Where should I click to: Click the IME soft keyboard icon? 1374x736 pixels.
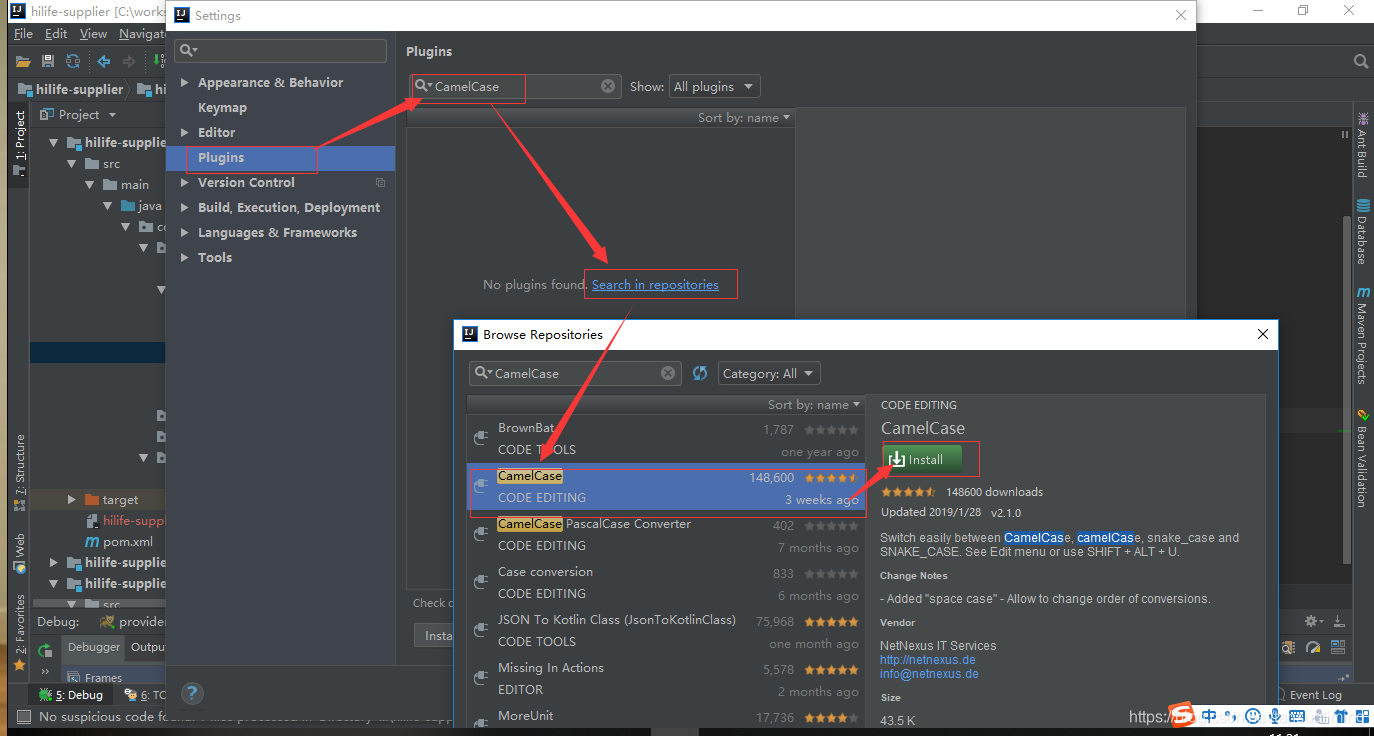coord(1298,716)
